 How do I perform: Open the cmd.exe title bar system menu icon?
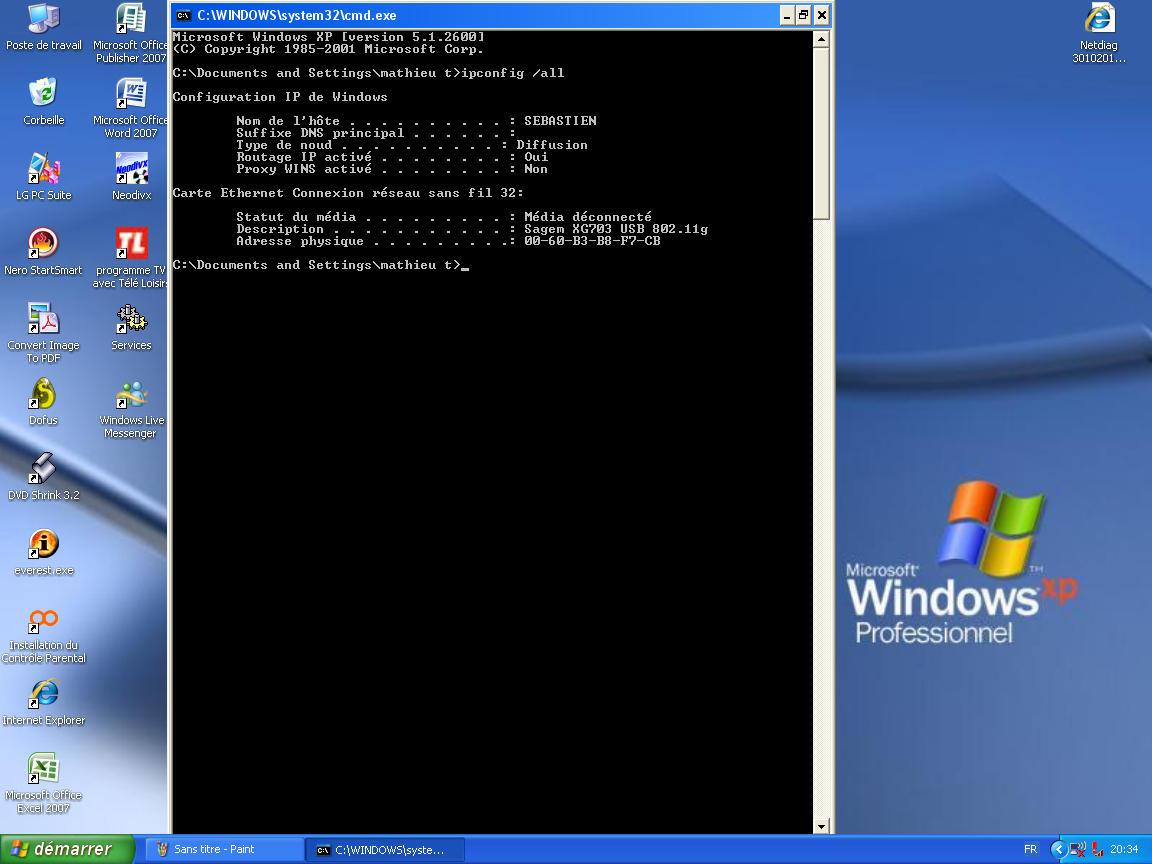(183, 15)
